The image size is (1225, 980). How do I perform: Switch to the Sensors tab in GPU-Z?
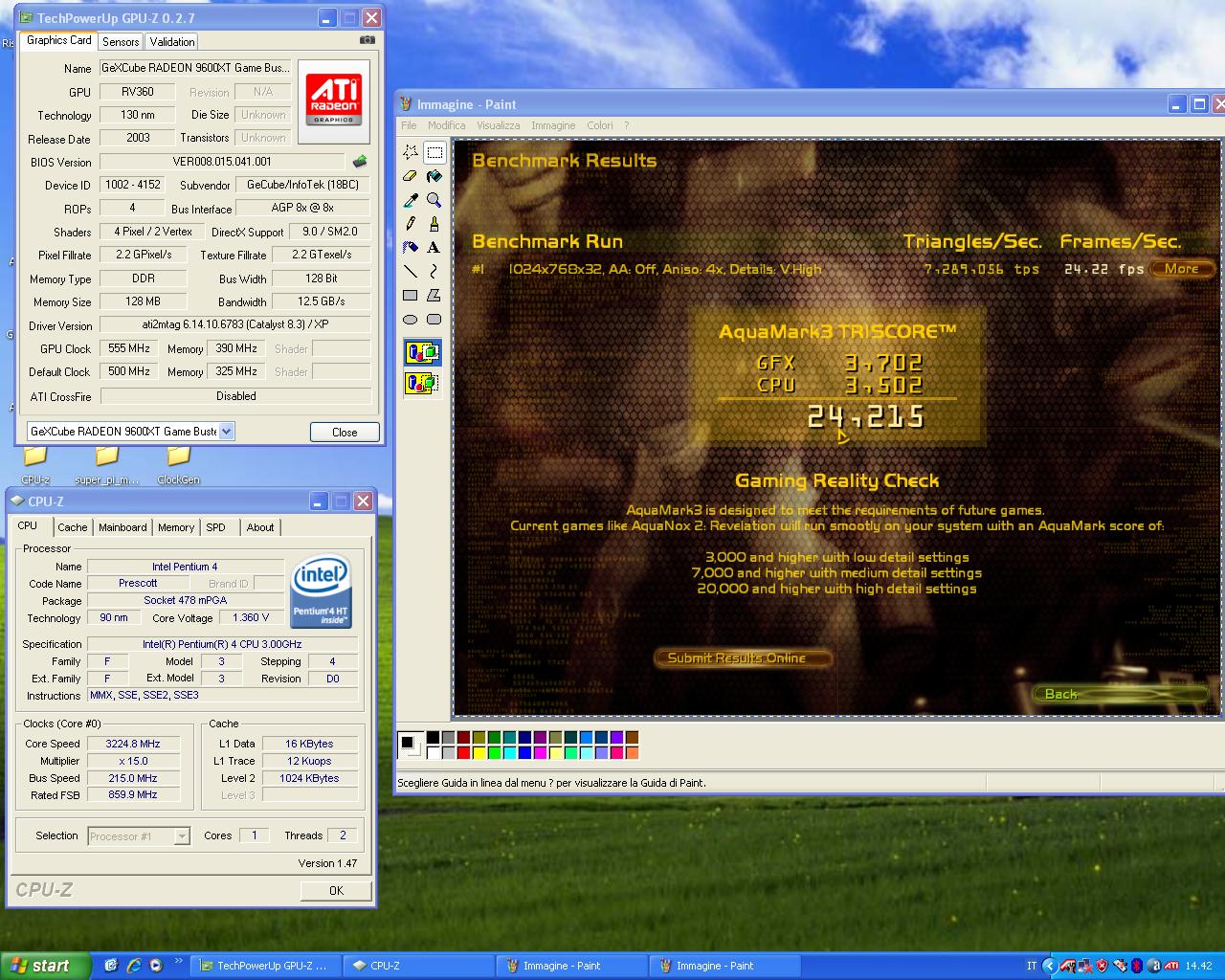[121, 42]
